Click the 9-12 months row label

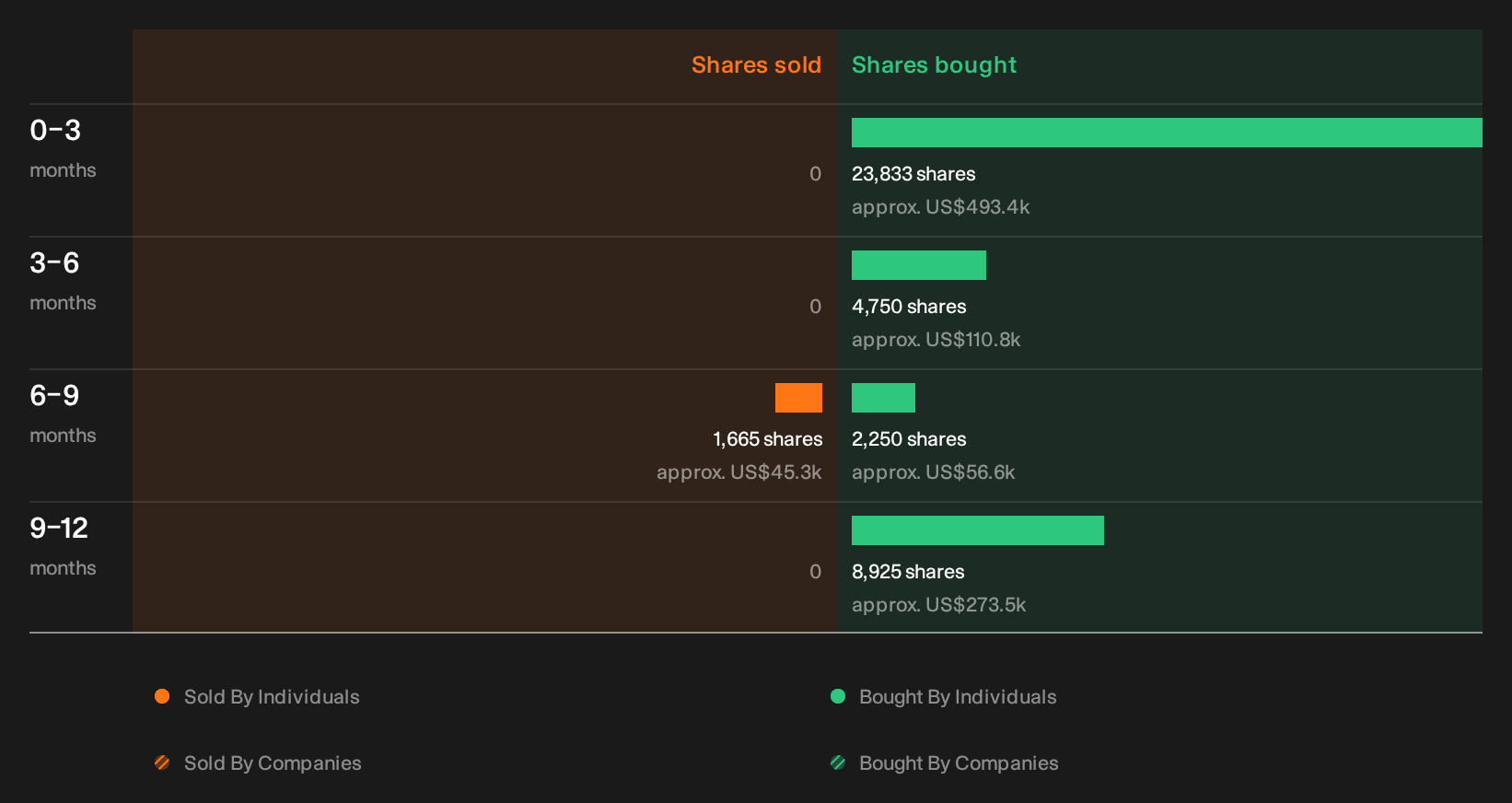pos(63,546)
